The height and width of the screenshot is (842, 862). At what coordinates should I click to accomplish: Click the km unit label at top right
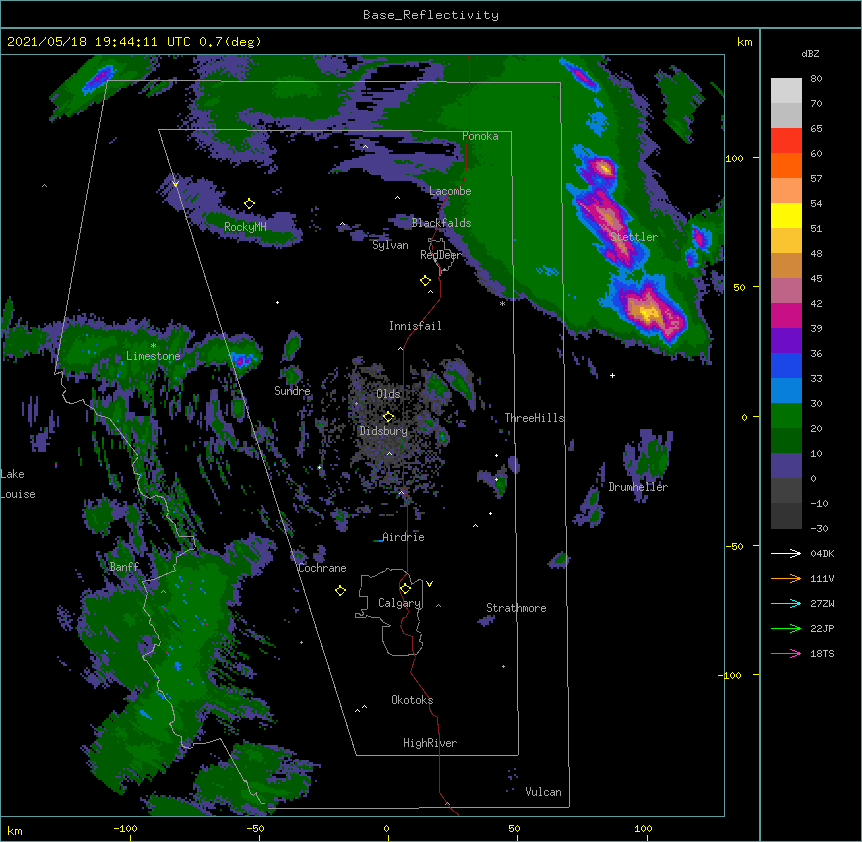point(744,42)
